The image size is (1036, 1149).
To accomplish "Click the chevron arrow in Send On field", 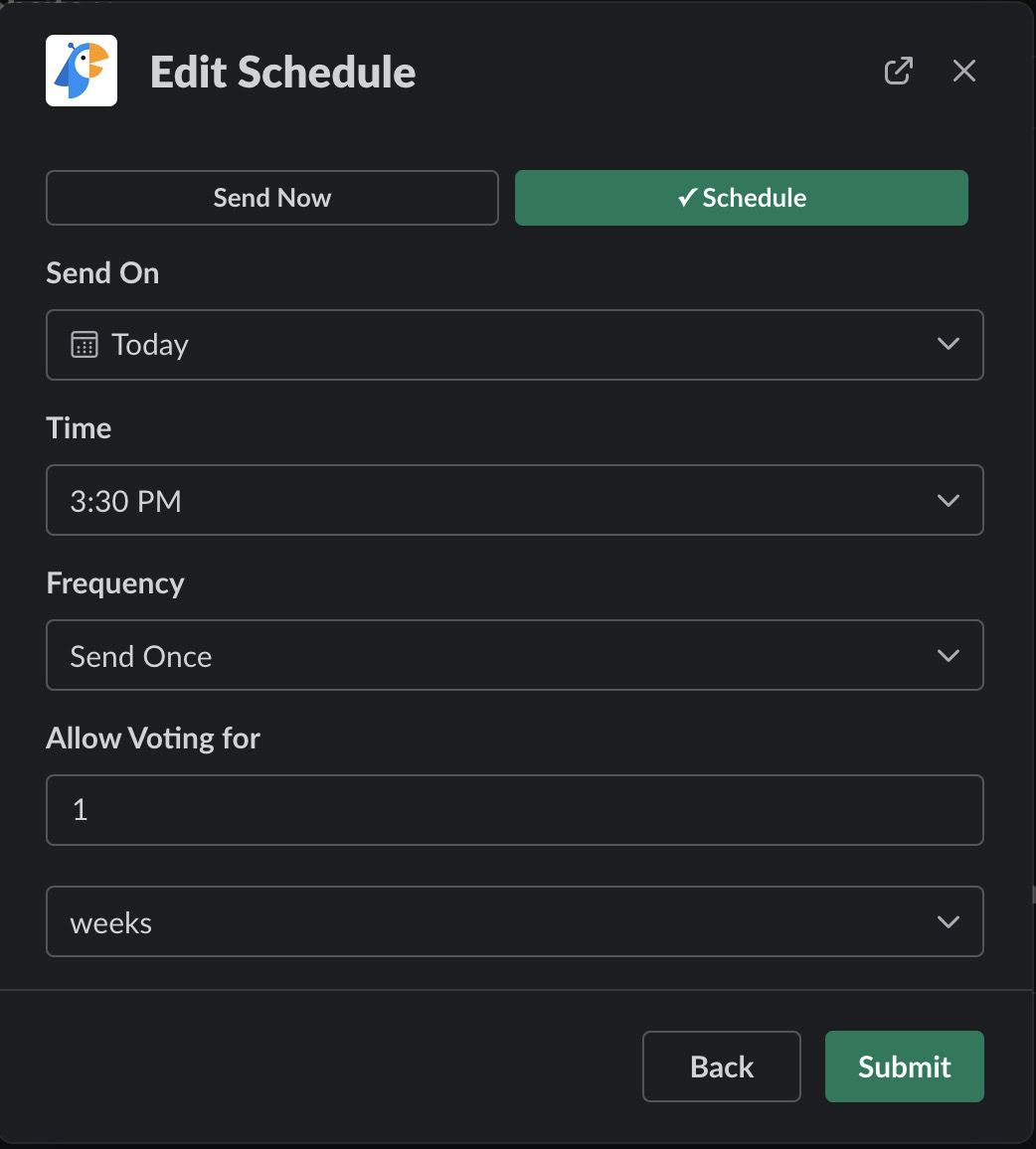I will [x=948, y=345].
